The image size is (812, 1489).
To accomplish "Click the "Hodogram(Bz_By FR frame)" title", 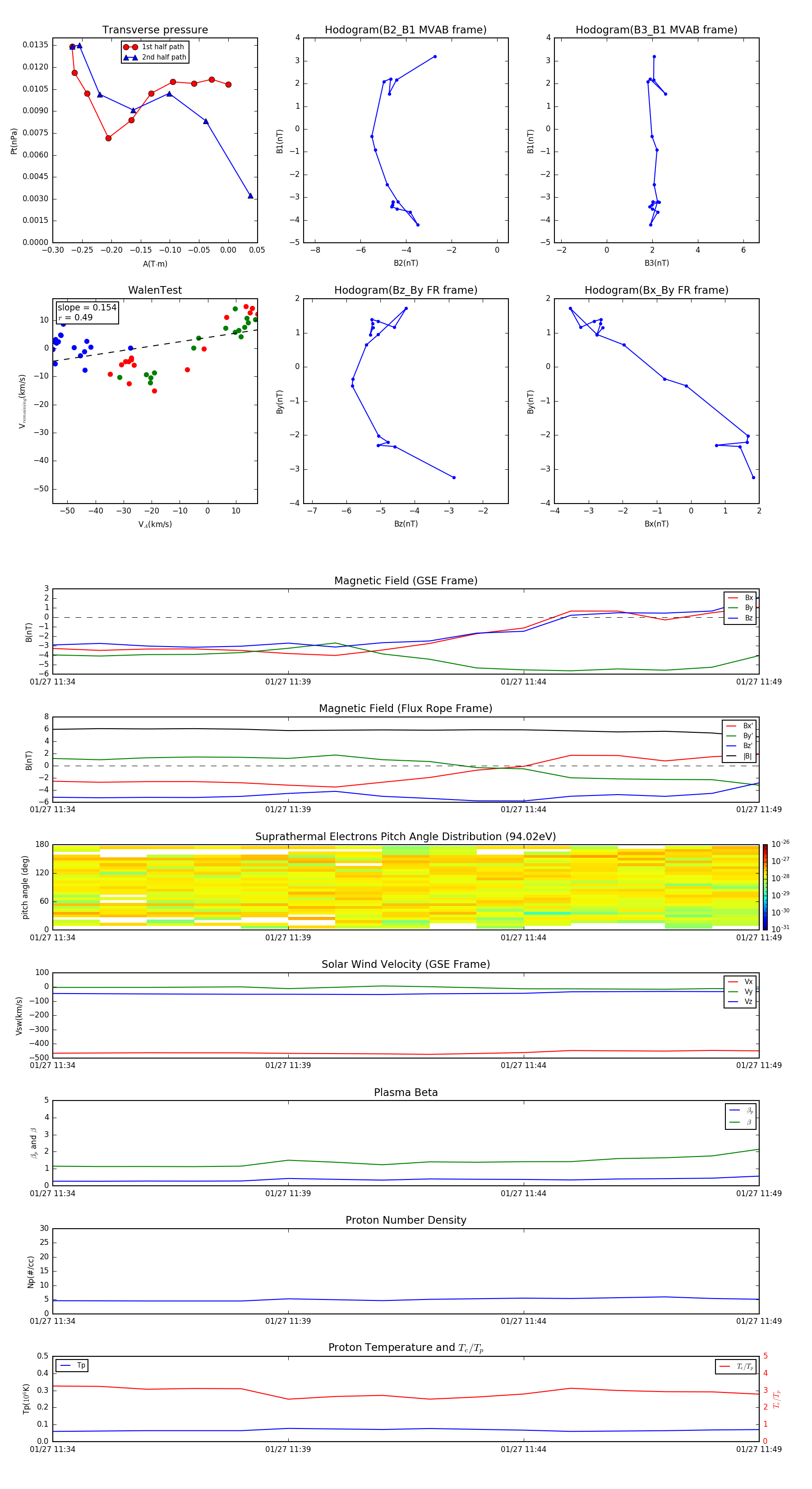I will pos(406,290).
